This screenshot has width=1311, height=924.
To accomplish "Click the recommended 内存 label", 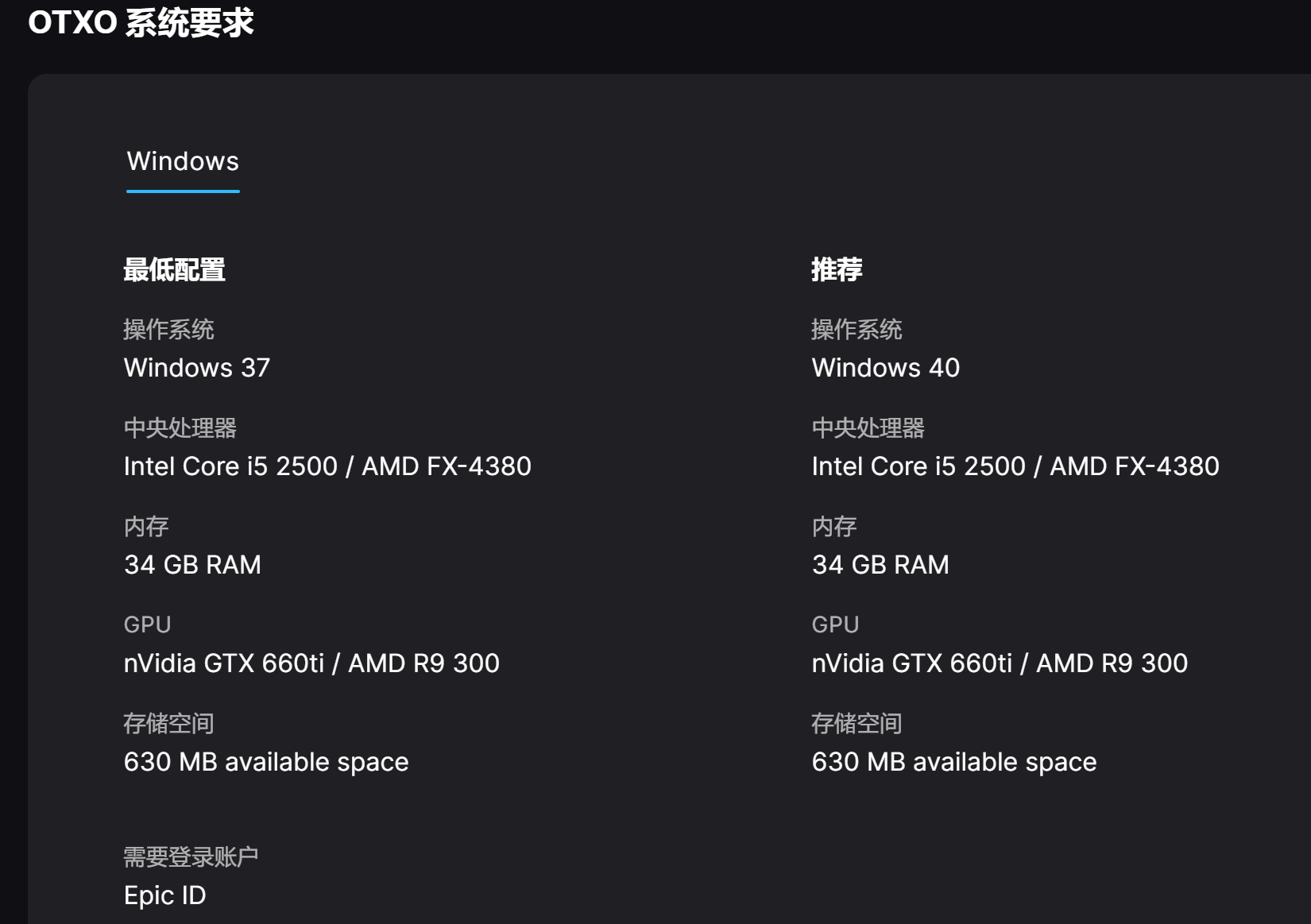I will point(834,527).
